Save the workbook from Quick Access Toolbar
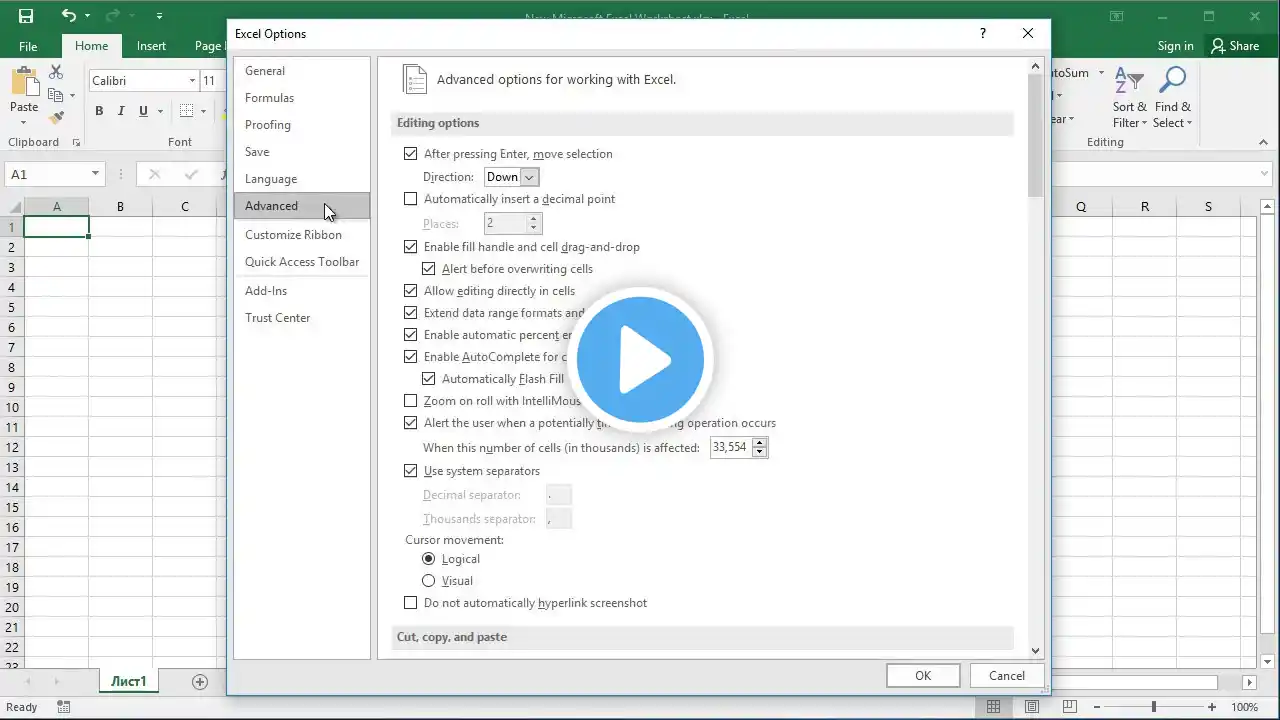Image resolution: width=1280 pixels, height=720 pixels. 25,16
